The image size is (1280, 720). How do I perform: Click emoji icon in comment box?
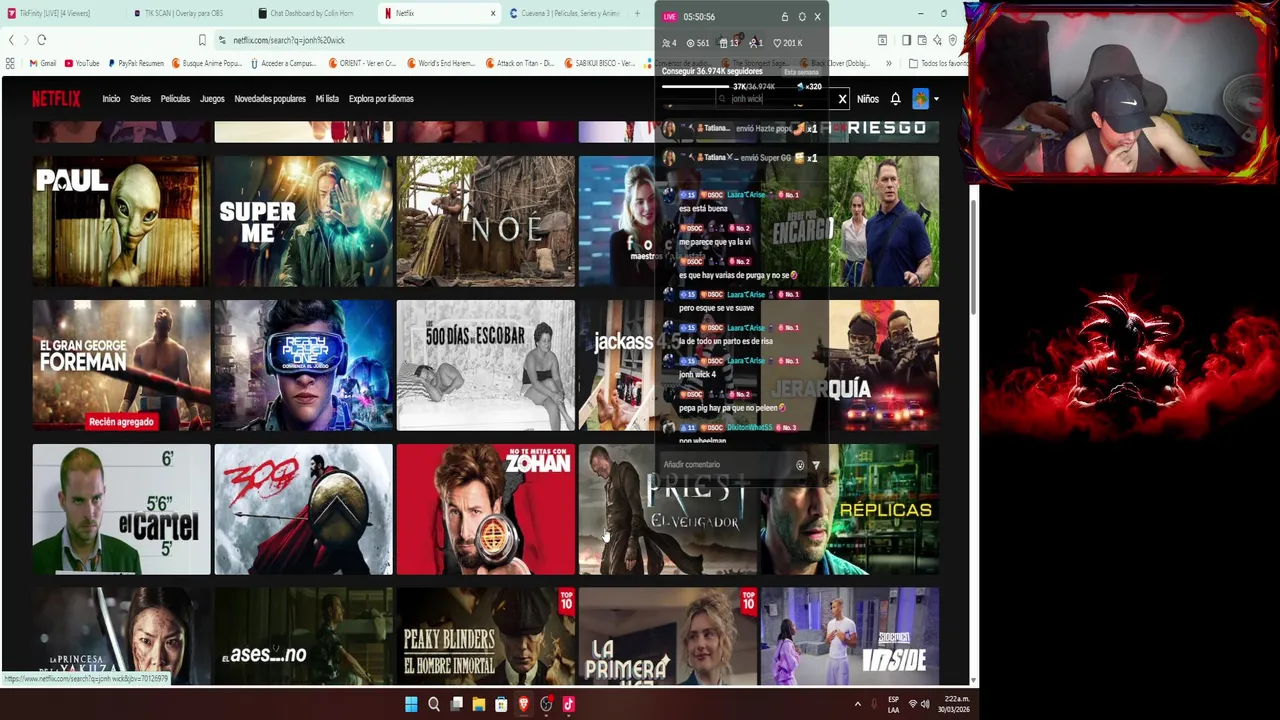point(800,465)
